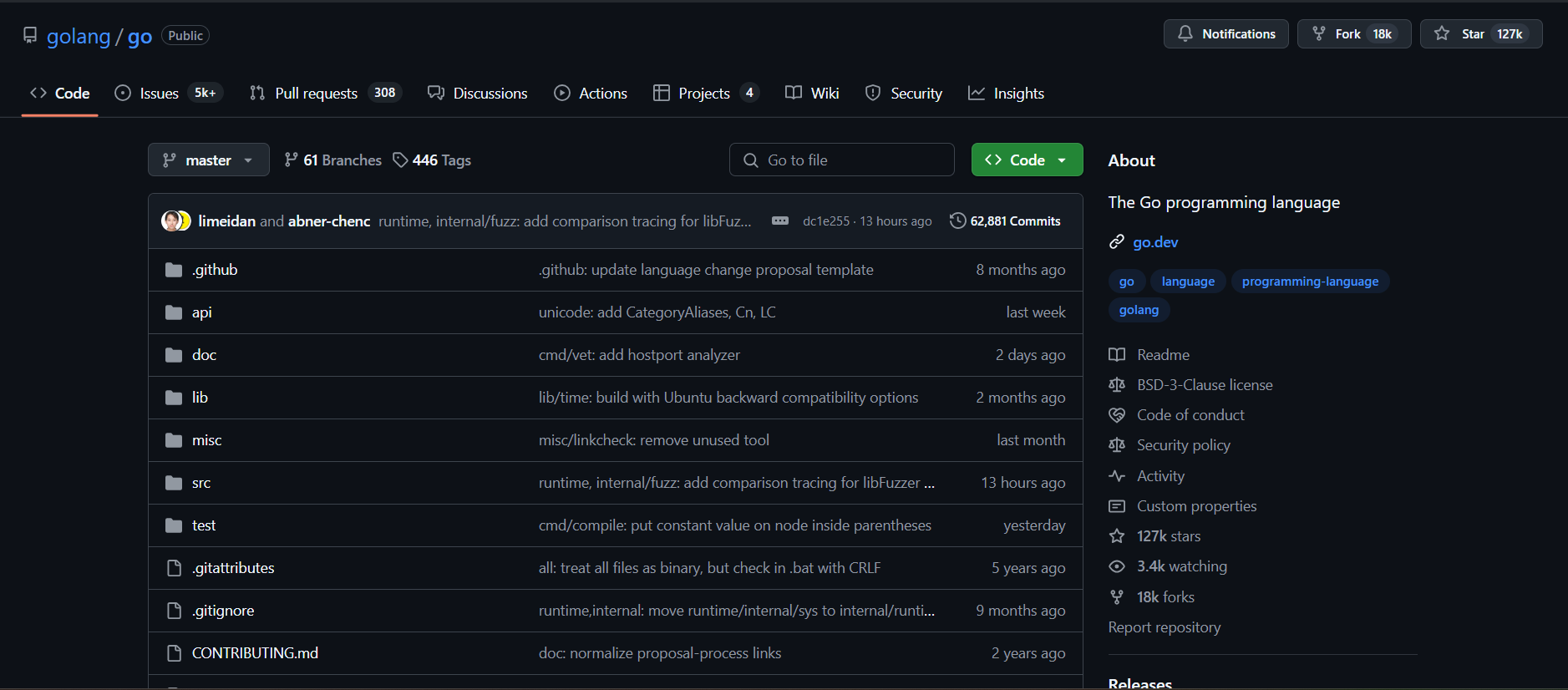This screenshot has height=690, width=1568.
Task: Open the dc1e255 commit hash
Action: point(825,221)
